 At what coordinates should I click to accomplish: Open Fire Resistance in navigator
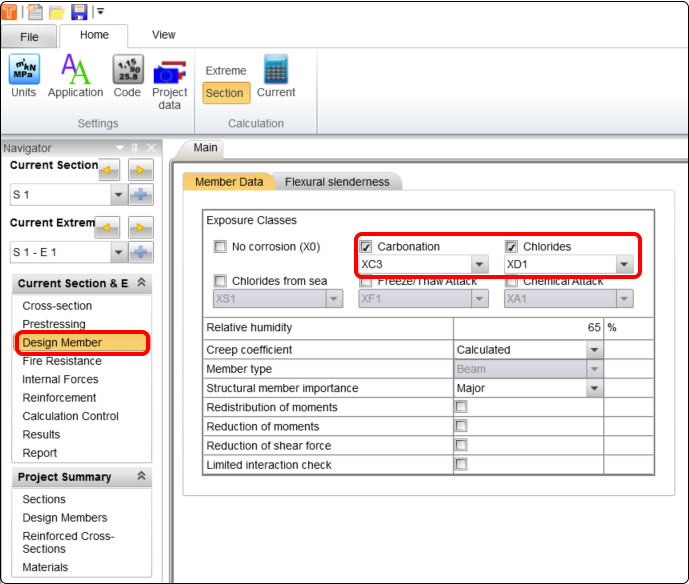click(62, 361)
